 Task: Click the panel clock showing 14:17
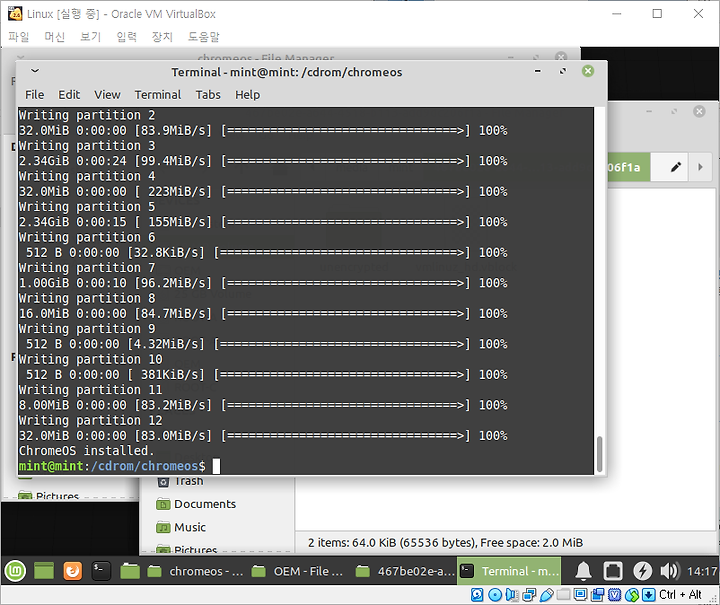(701, 571)
